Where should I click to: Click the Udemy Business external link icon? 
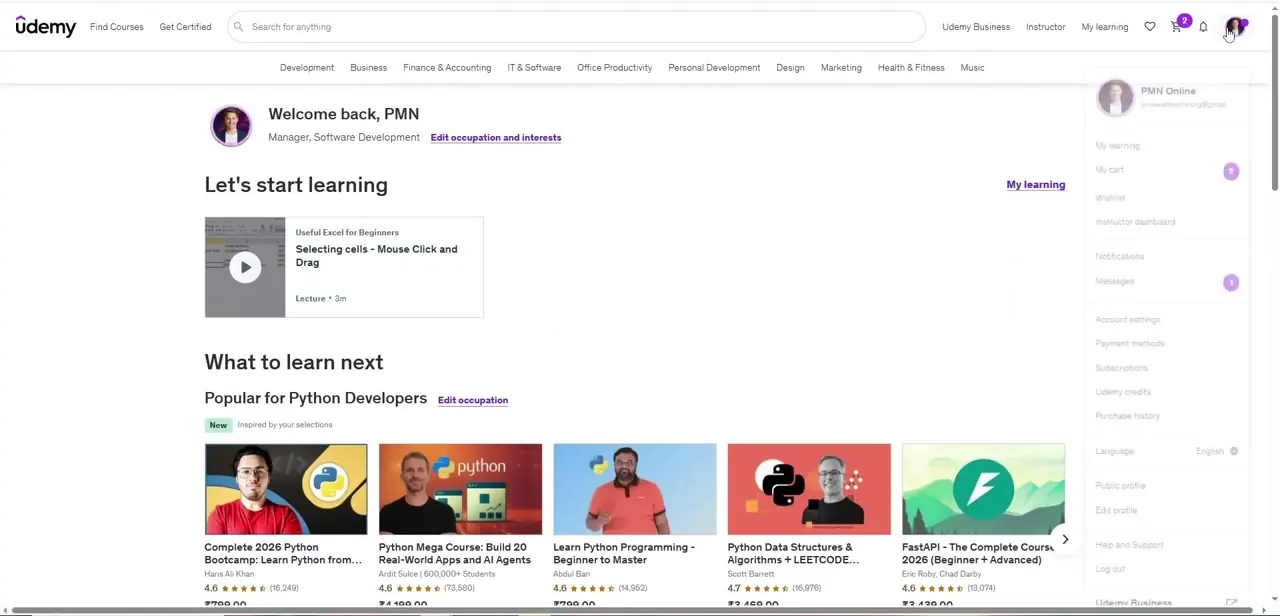point(1231,603)
